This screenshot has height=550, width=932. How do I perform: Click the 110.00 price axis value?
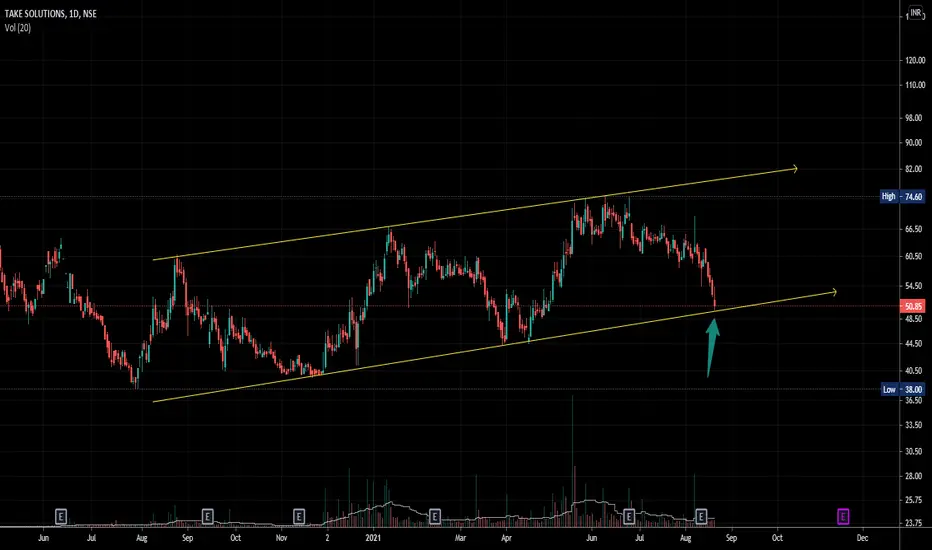tap(915, 86)
